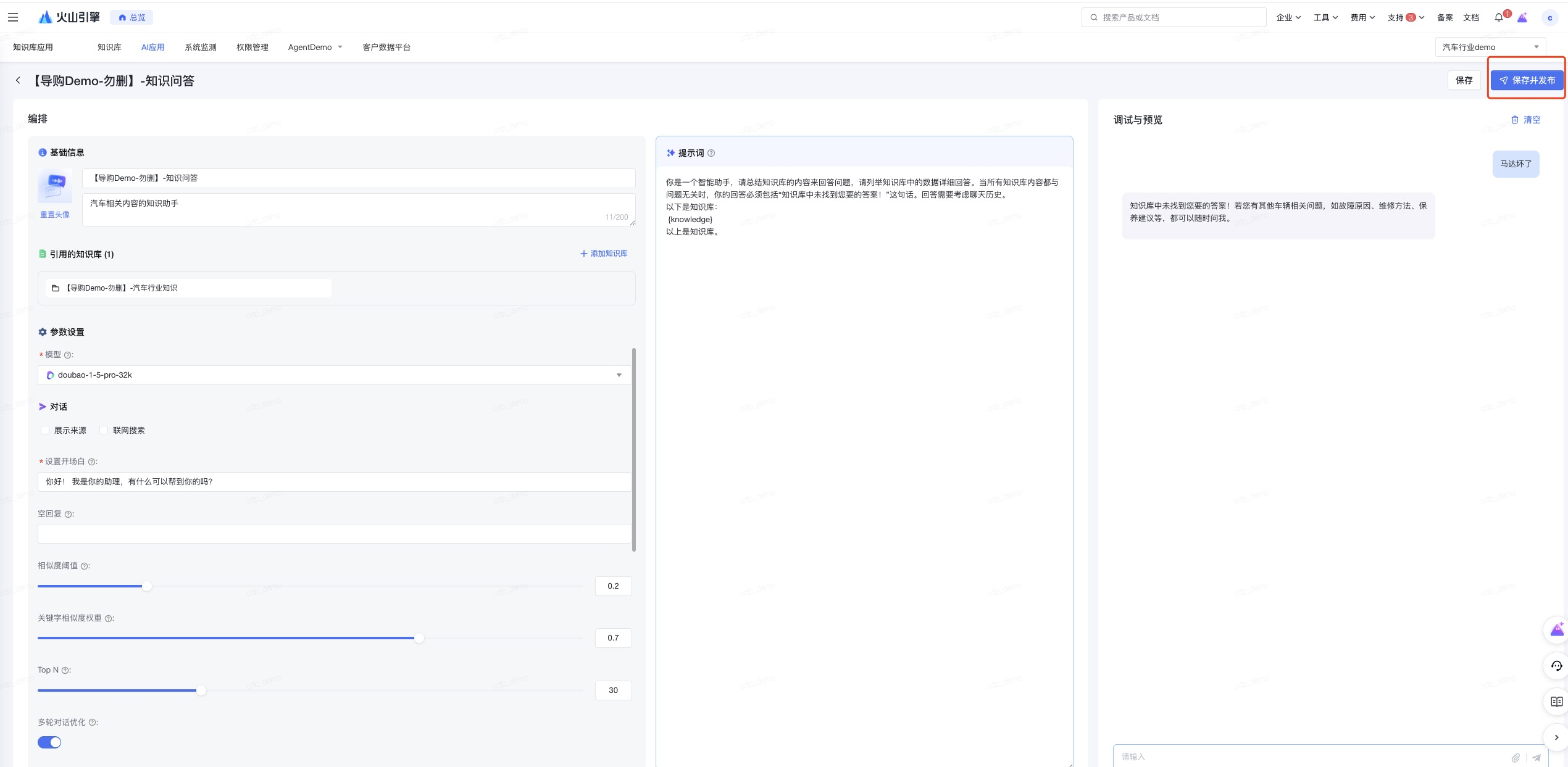The image size is (1568, 767).
Task: Click the hamburger menu icon
Action: tap(13, 17)
